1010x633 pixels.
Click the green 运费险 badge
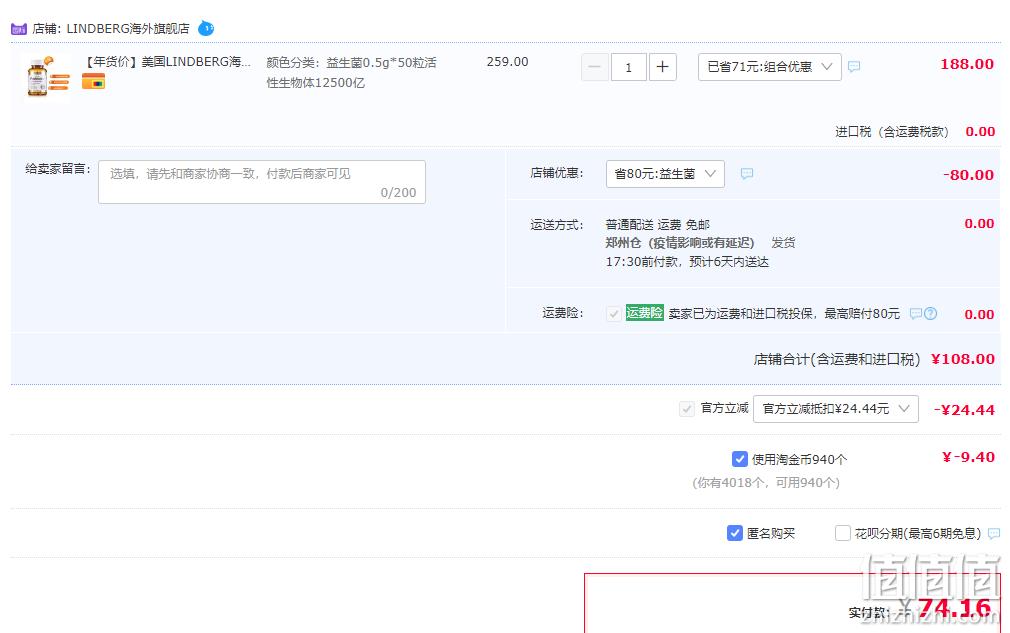pos(645,313)
